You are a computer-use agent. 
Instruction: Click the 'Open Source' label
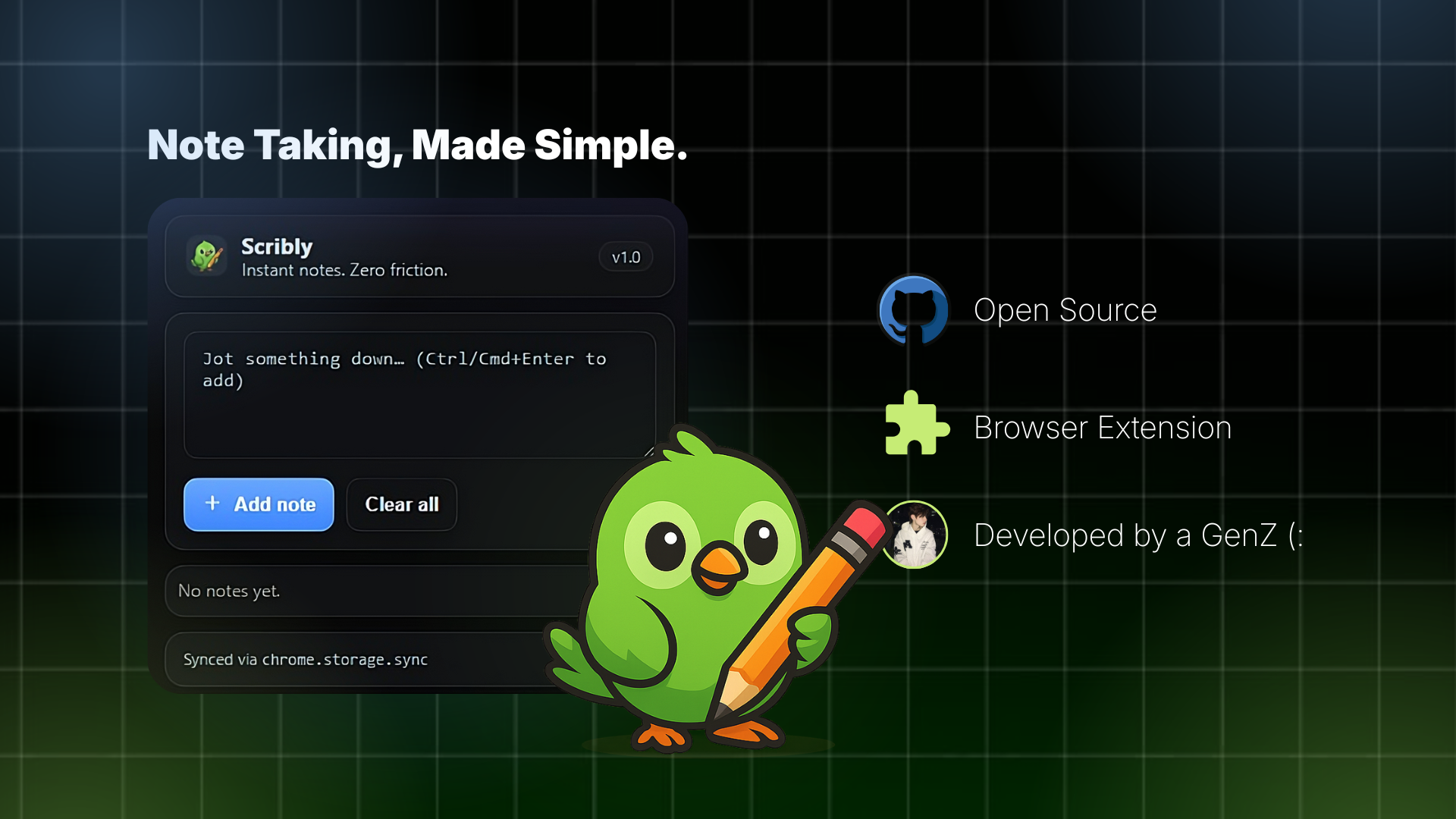click(x=1065, y=311)
